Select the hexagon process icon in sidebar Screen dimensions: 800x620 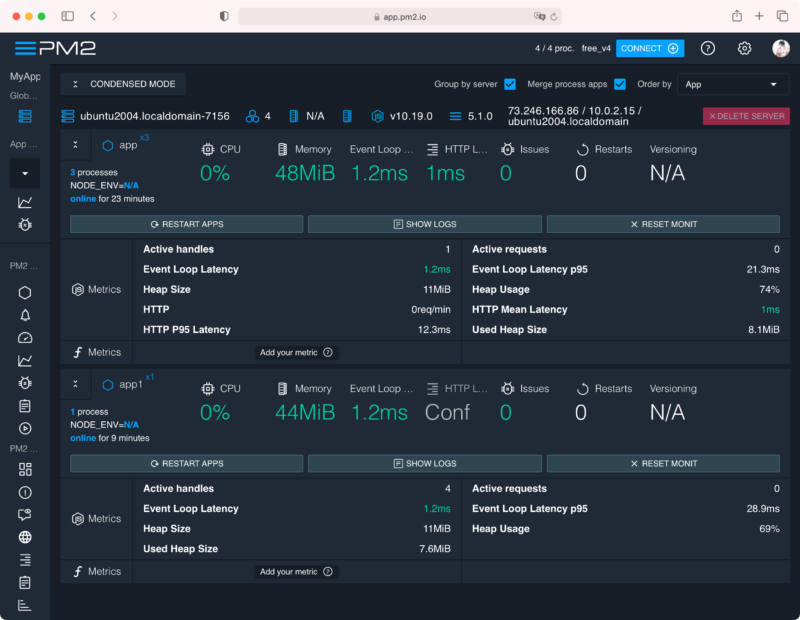(x=25, y=293)
